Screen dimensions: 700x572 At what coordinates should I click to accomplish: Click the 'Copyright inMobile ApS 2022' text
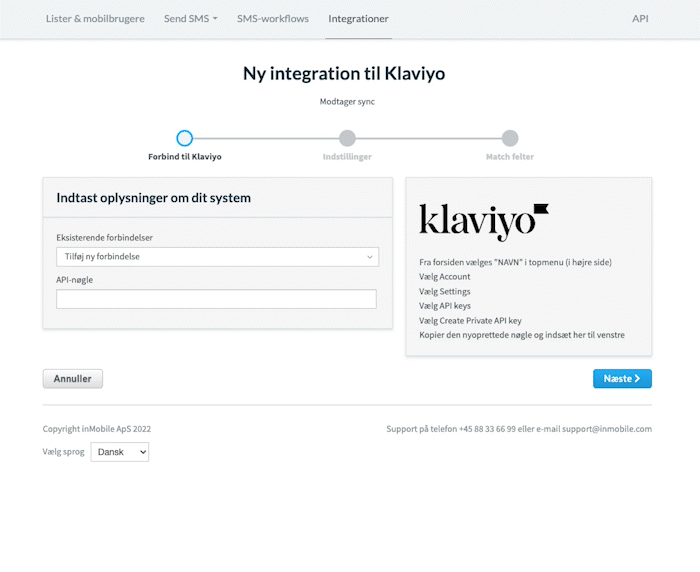click(x=97, y=429)
